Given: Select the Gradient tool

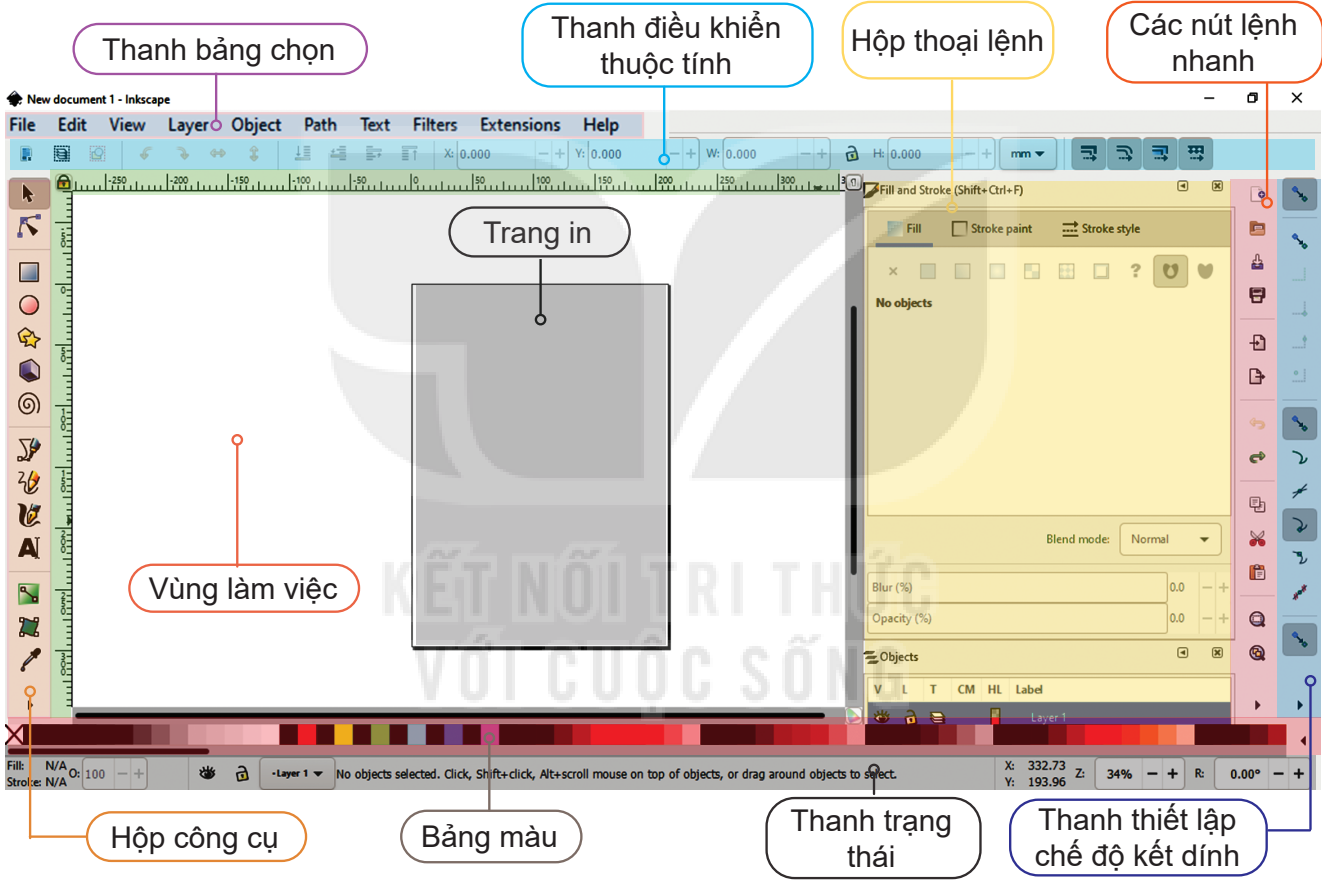Looking at the screenshot, I should click(29, 594).
